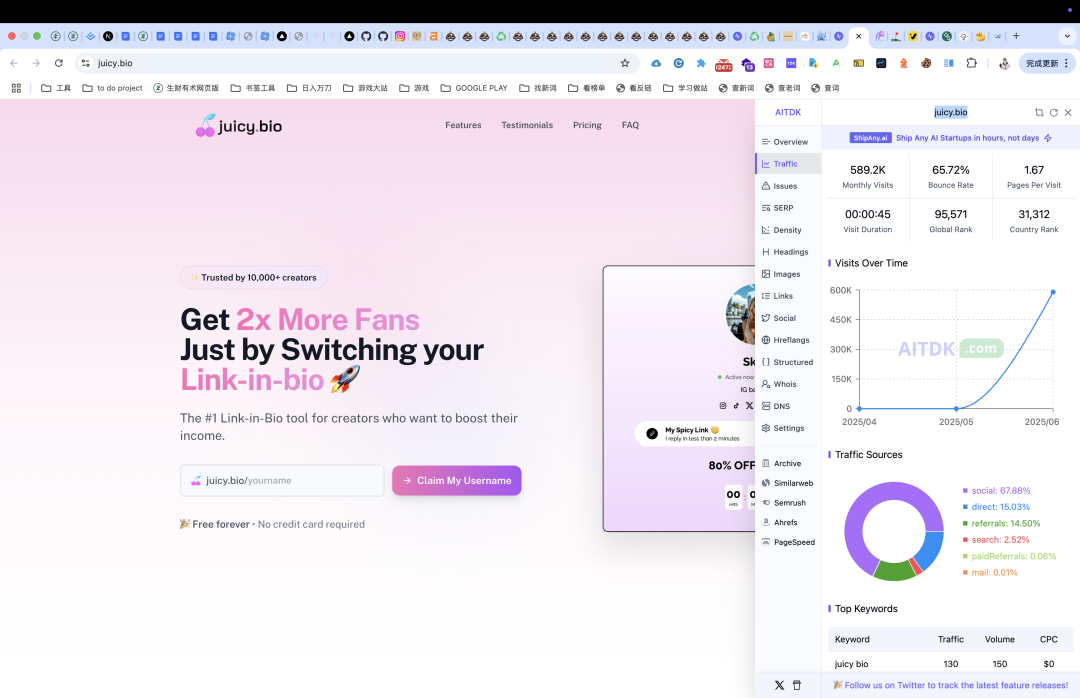Click the AITDK logo text
Viewport: 1080px width, 698px height.
point(788,112)
